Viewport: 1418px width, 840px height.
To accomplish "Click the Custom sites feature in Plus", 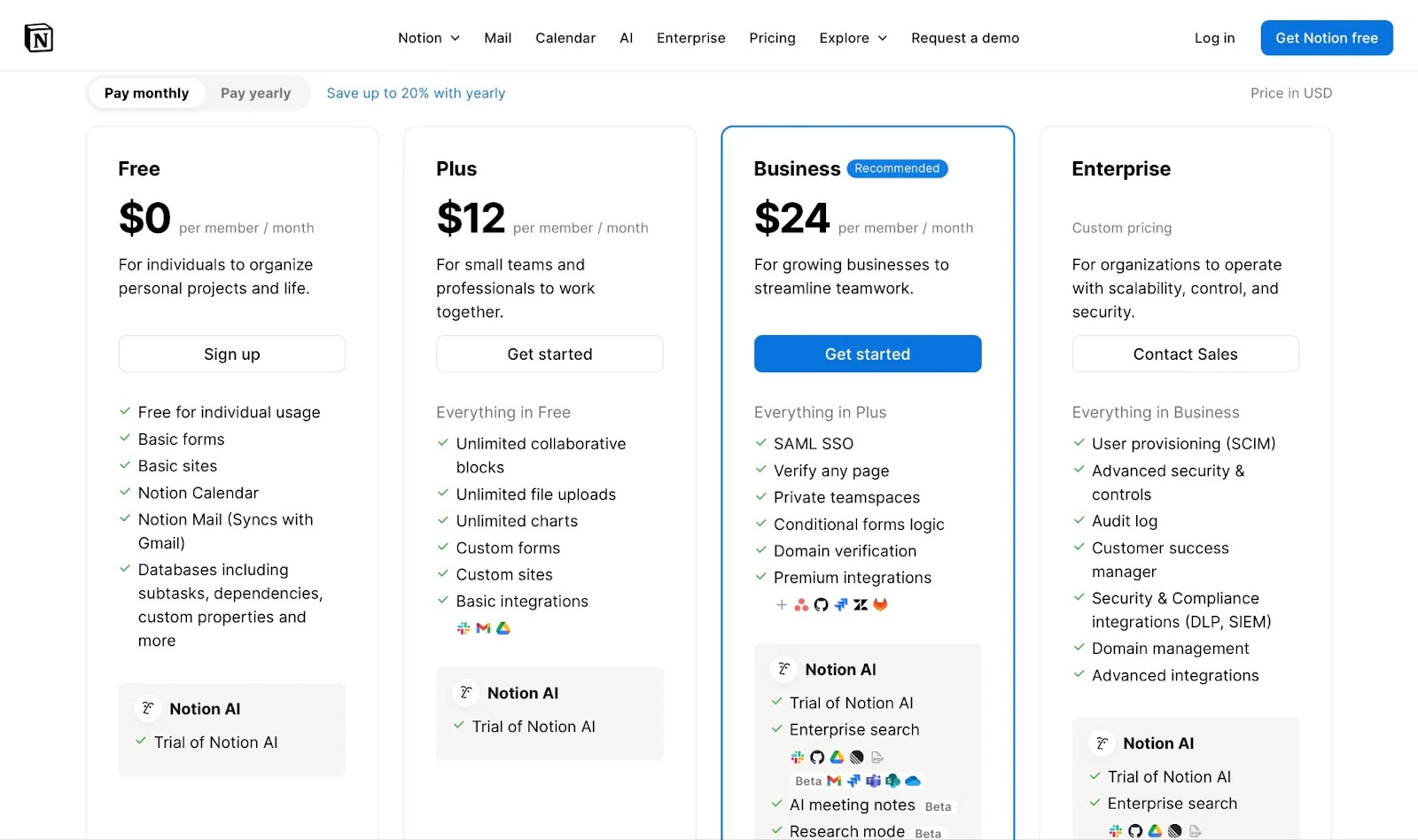I will (504, 575).
